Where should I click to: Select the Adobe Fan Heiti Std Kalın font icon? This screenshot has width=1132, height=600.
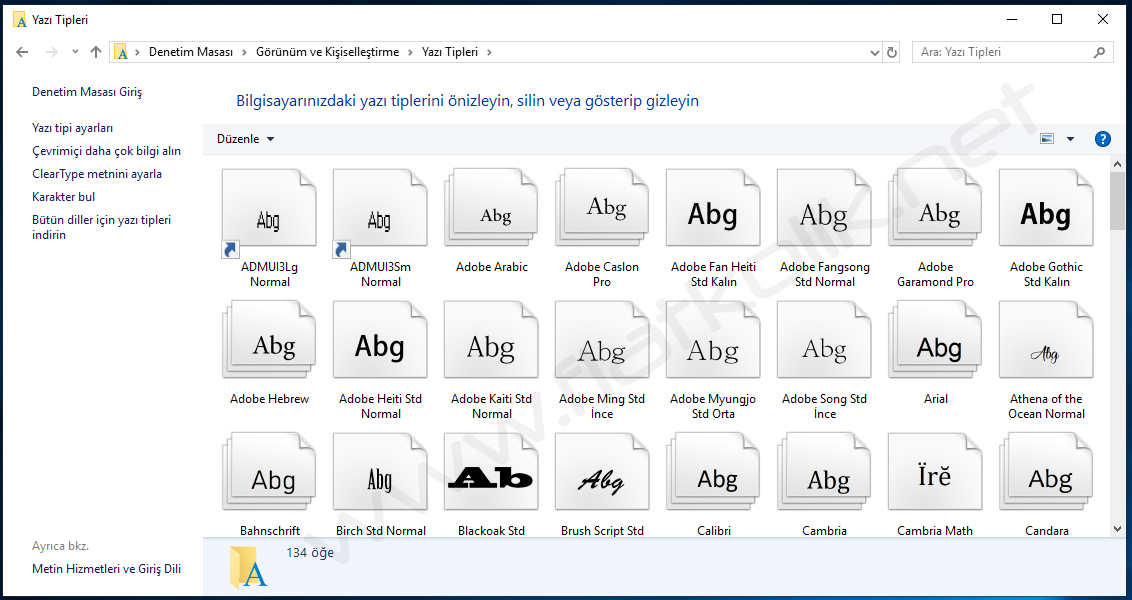click(713, 209)
